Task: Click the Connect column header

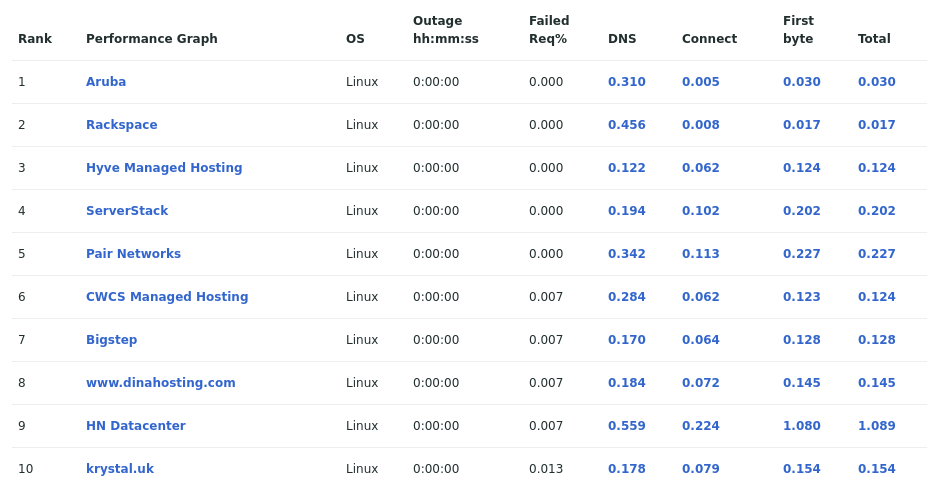Action: (709, 39)
